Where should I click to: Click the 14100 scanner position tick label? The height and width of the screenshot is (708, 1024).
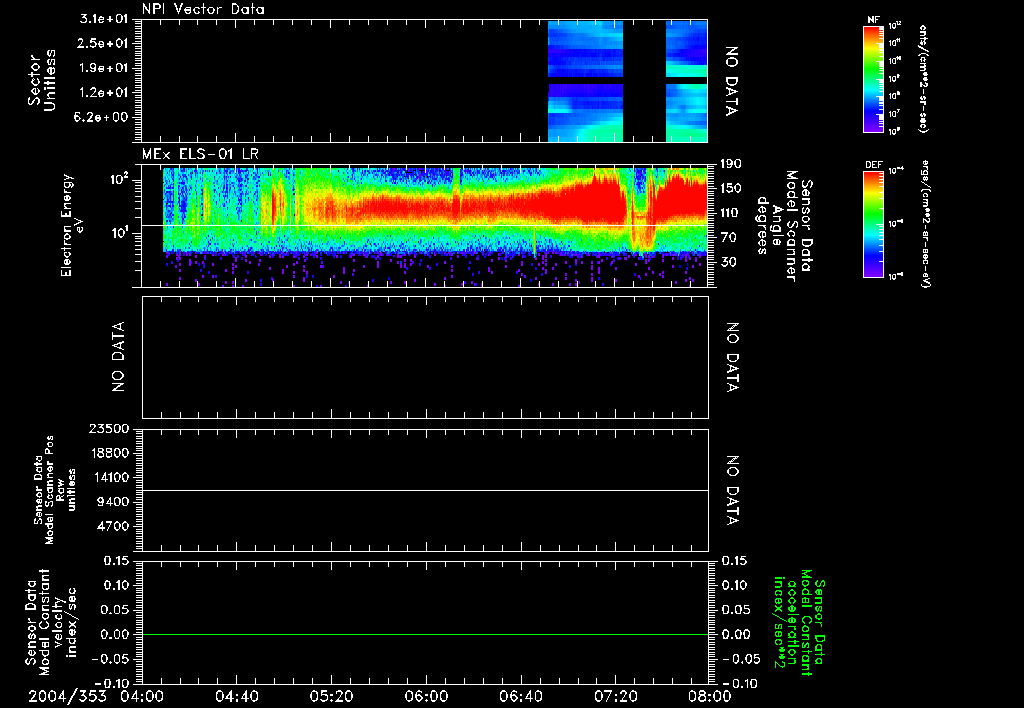pyautogui.click(x=108, y=477)
